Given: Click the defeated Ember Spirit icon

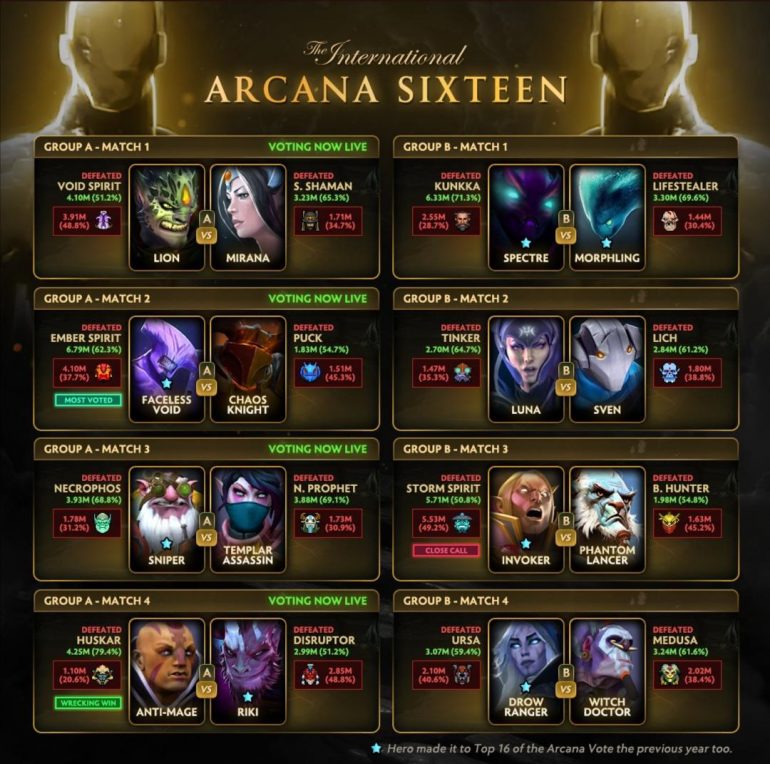Looking at the screenshot, I should tap(104, 373).
